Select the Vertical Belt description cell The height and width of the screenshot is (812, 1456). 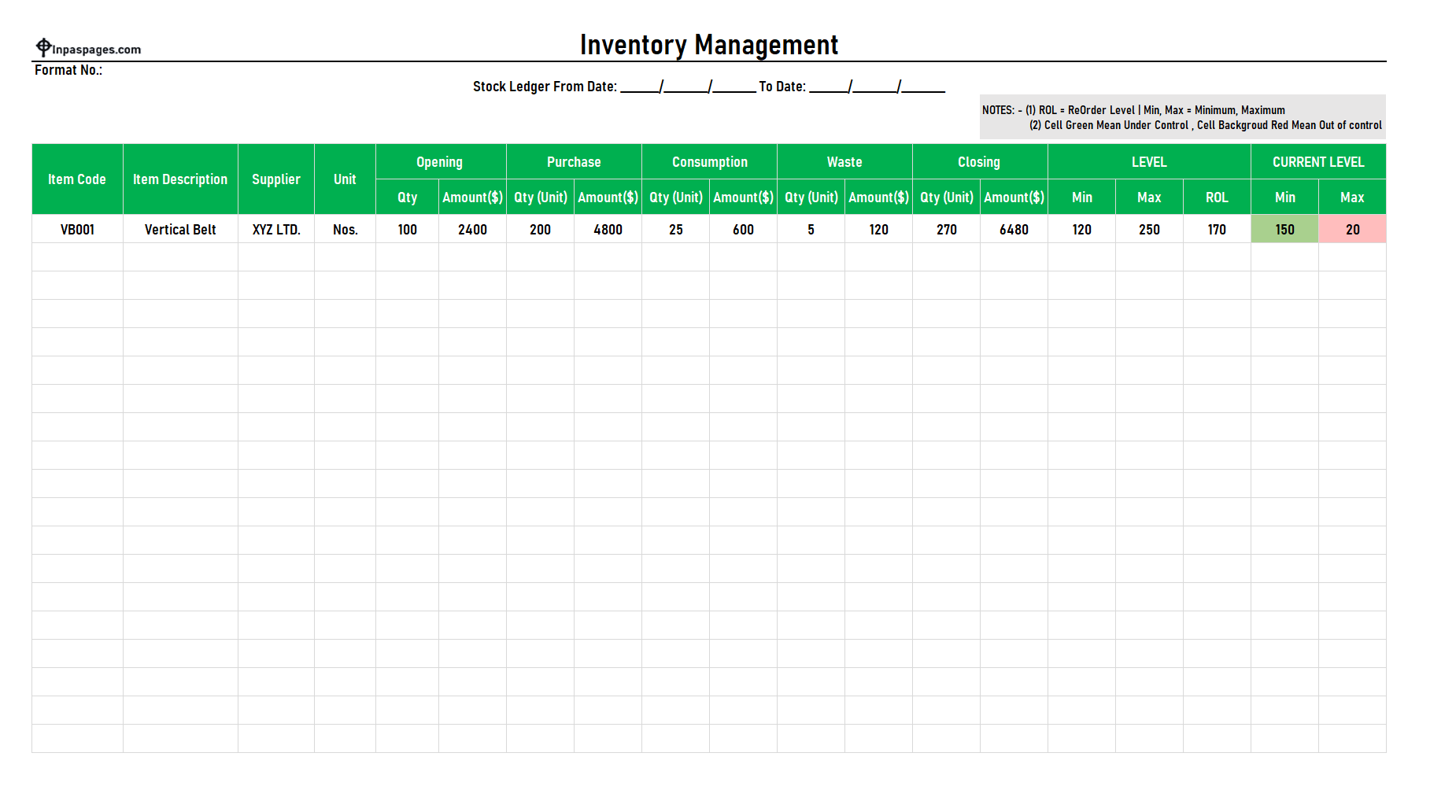pos(180,229)
